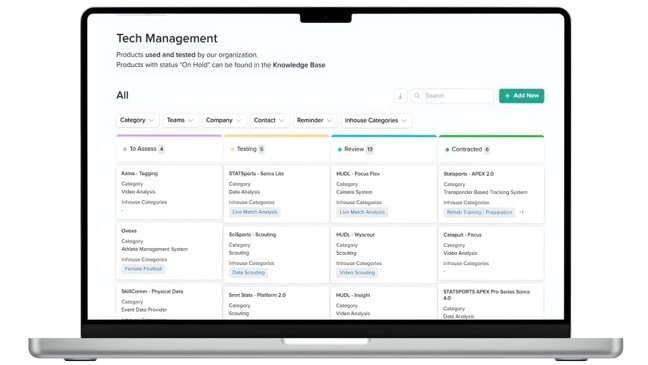Image resolution: width=648 pixels, height=365 pixels.
Task: Click the Female Football tag on Ovexa
Action: click(x=143, y=269)
